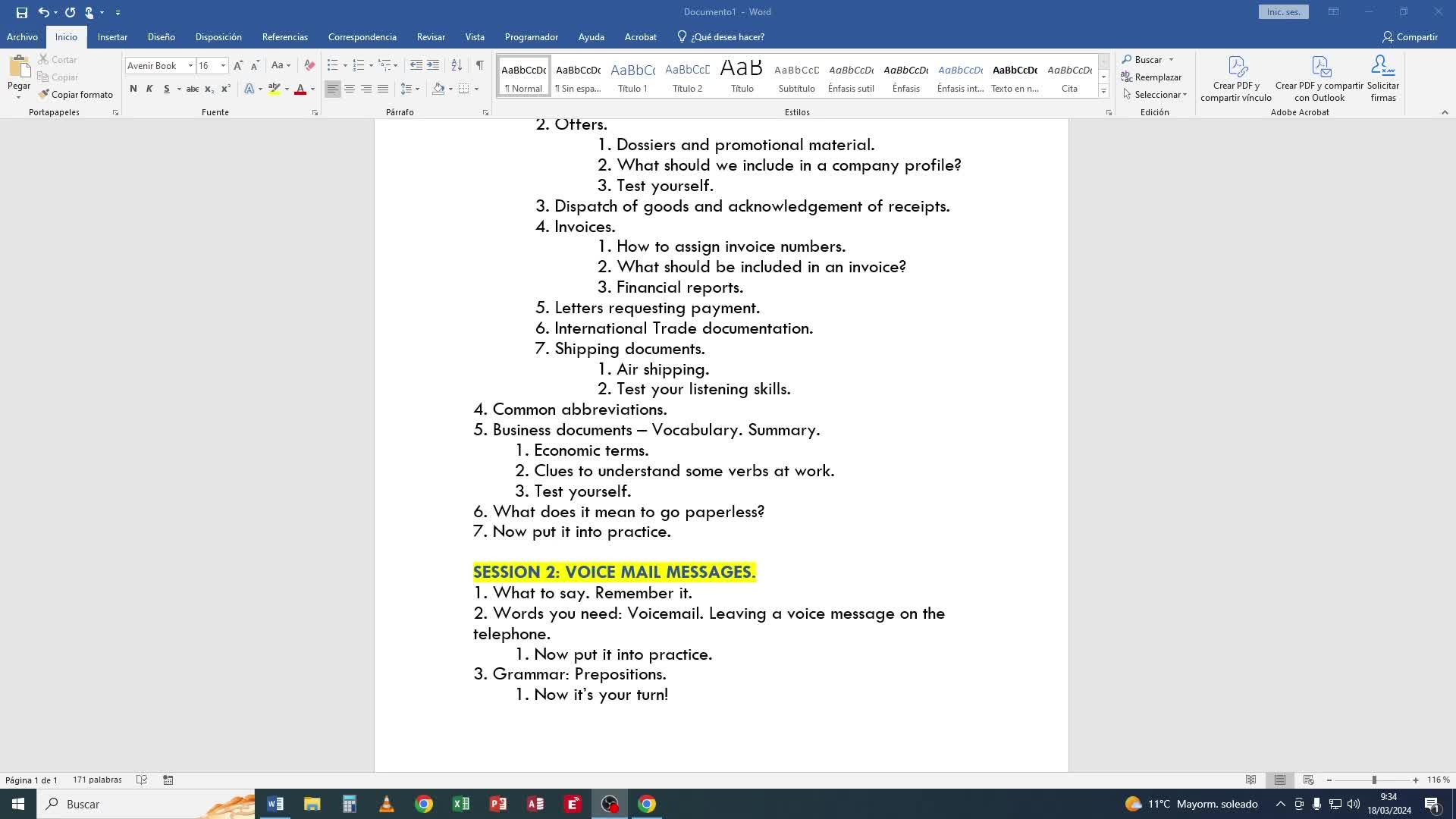
Task: Open the font size dropdown arrow
Action: 223,66
